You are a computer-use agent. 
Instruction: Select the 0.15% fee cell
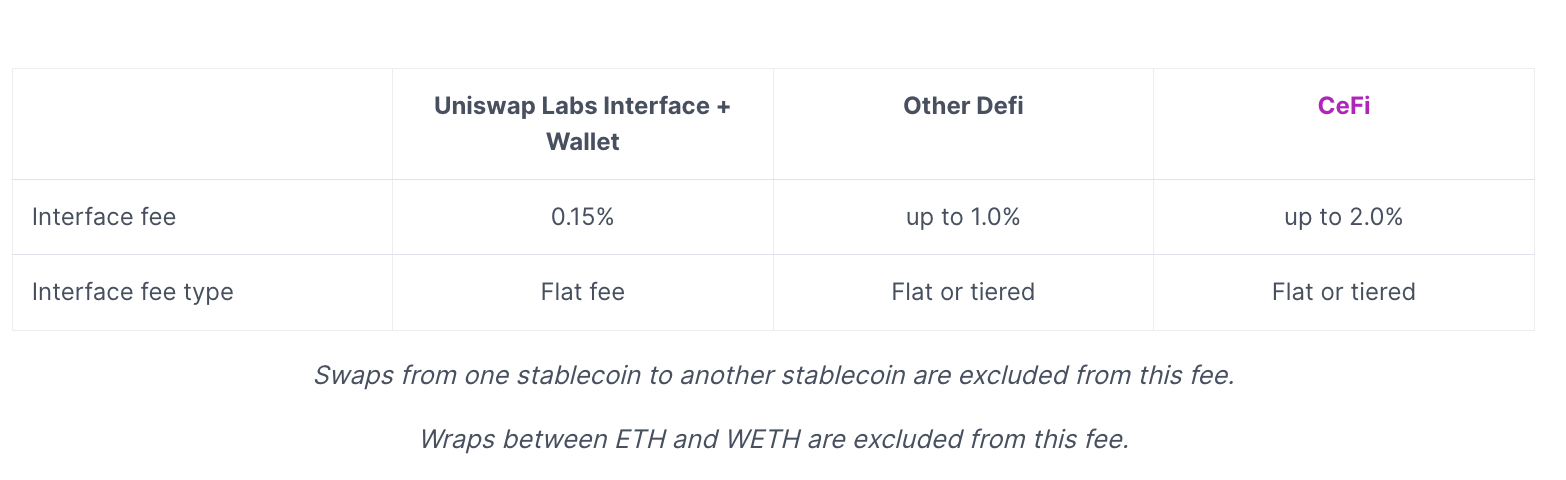[x=583, y=217]
